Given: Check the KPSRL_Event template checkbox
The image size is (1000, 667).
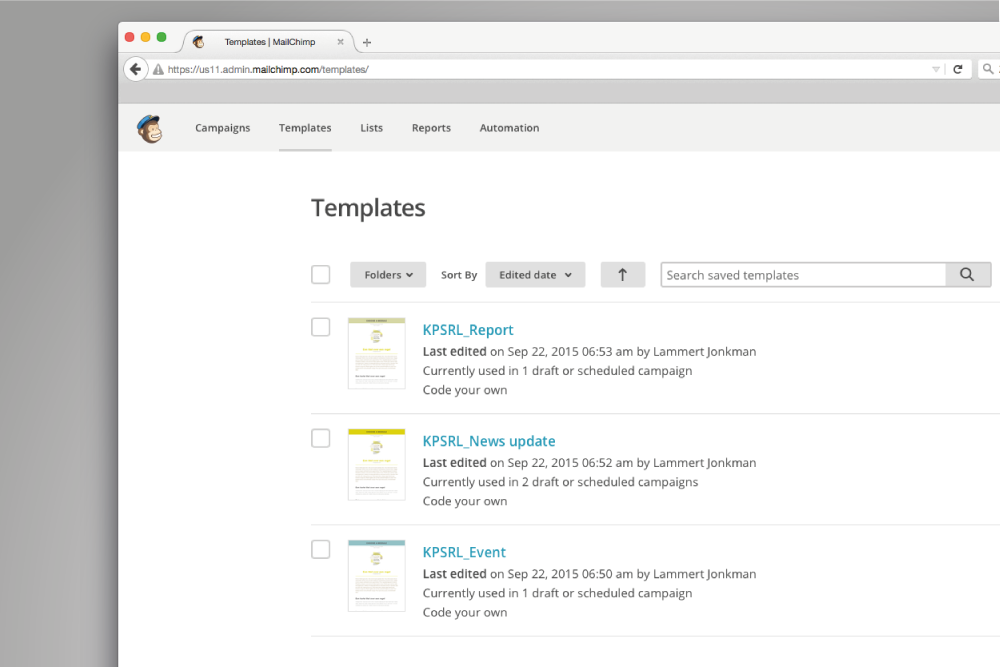Looking at the screenshot, I should pos(321,549).
